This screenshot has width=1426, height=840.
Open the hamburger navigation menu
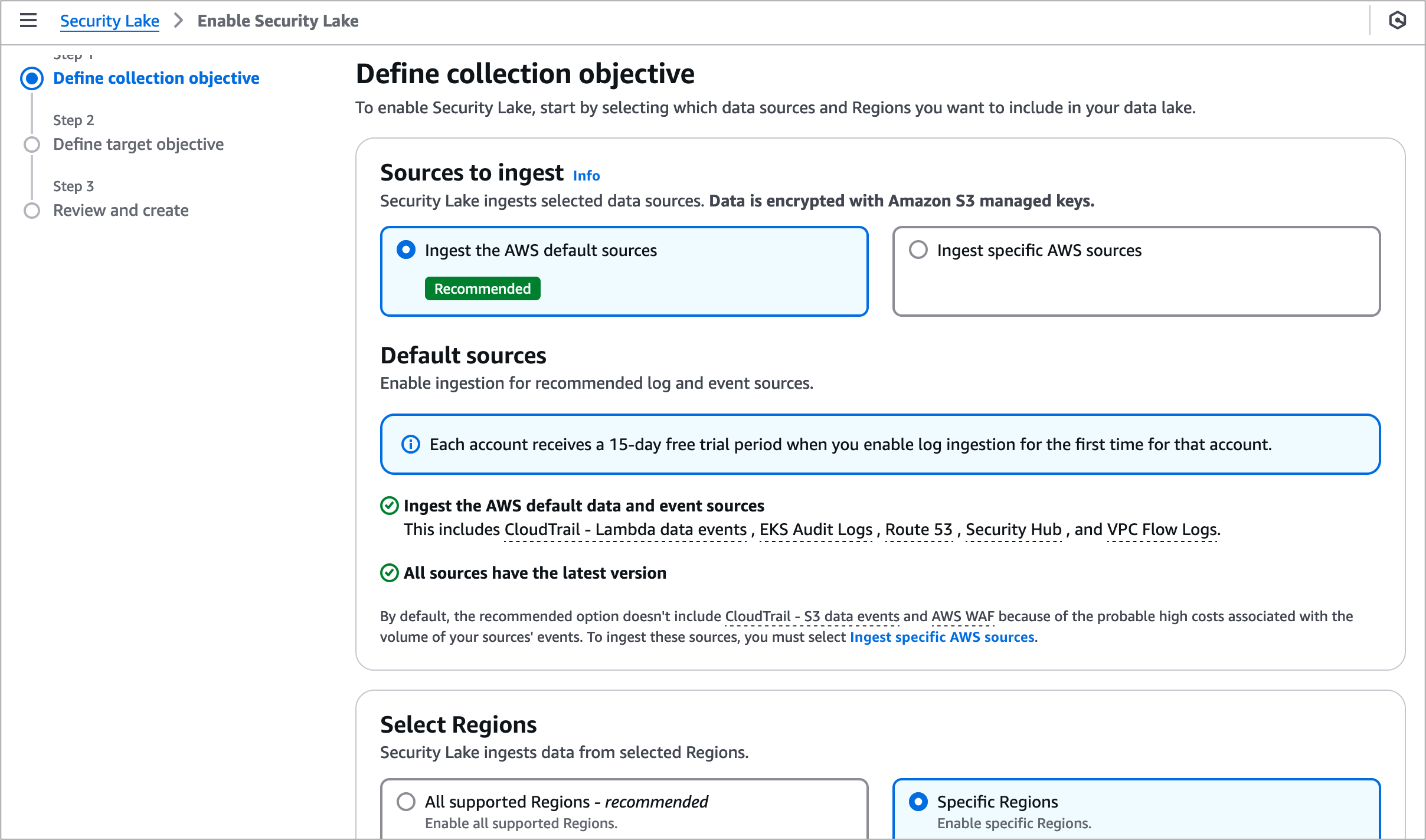tap(28, 21)
